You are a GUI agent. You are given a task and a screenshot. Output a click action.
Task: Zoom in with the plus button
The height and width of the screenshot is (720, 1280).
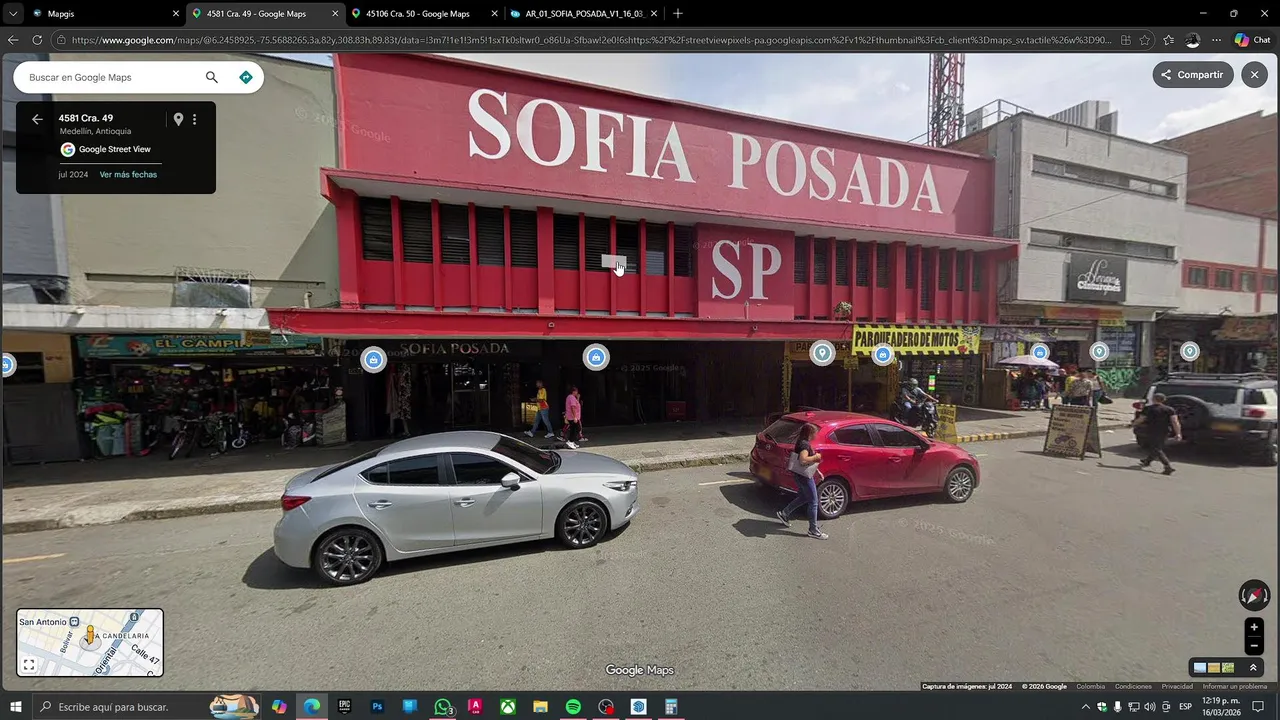coord(1254,627)
